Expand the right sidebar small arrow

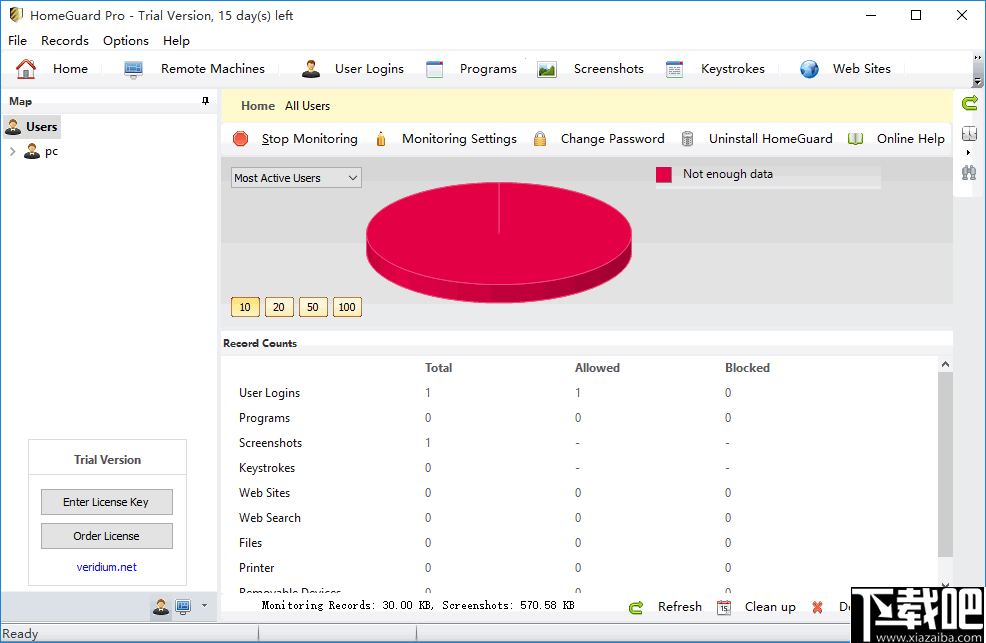click(x=968, y=153)
